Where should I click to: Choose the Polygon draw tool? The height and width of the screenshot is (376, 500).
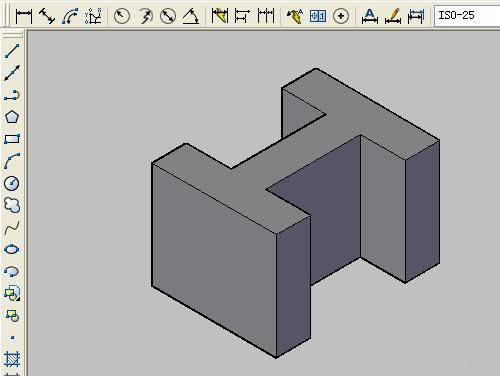tap(12, 117)
